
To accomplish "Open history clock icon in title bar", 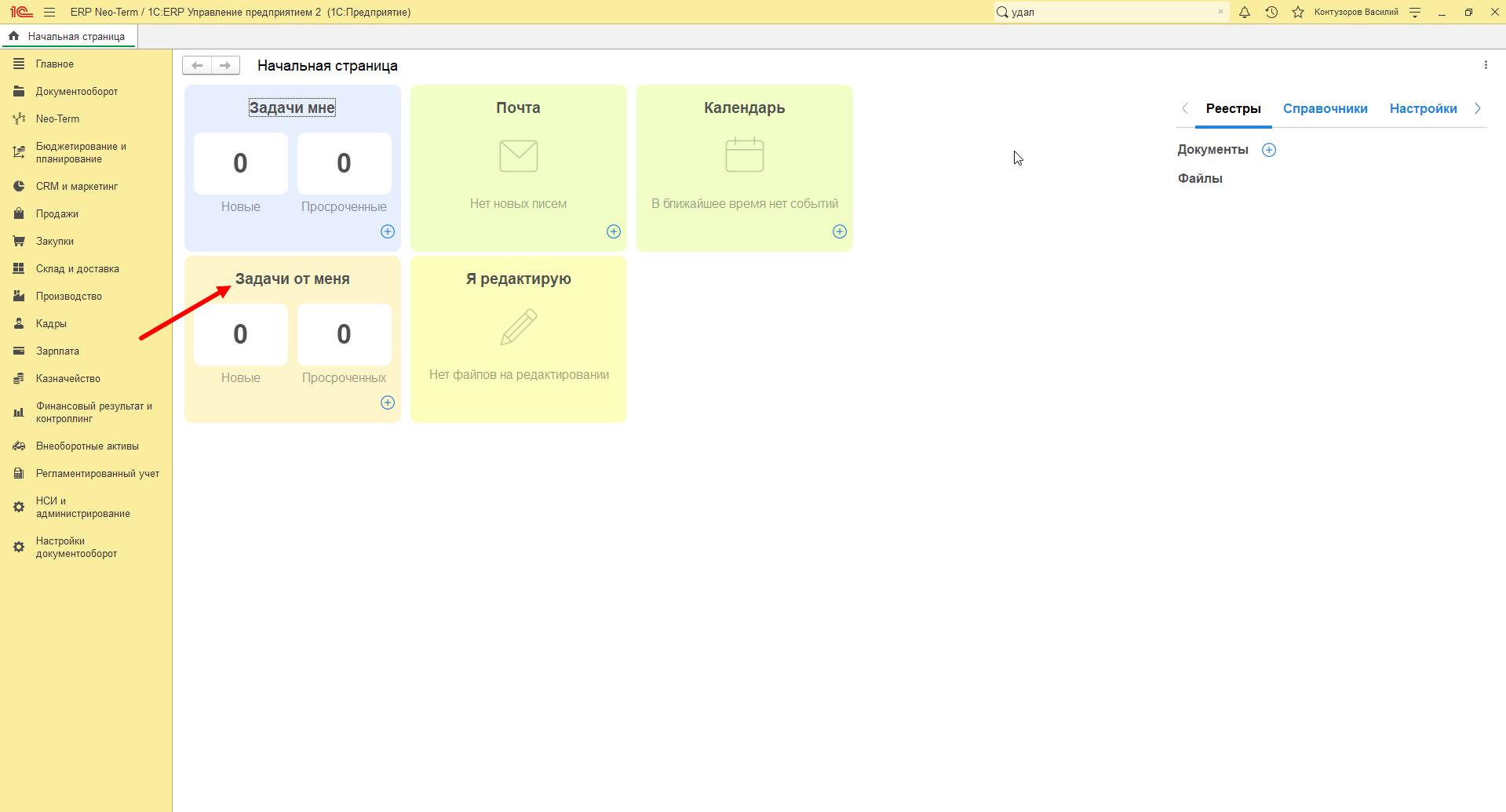I will click(1271, 12).
